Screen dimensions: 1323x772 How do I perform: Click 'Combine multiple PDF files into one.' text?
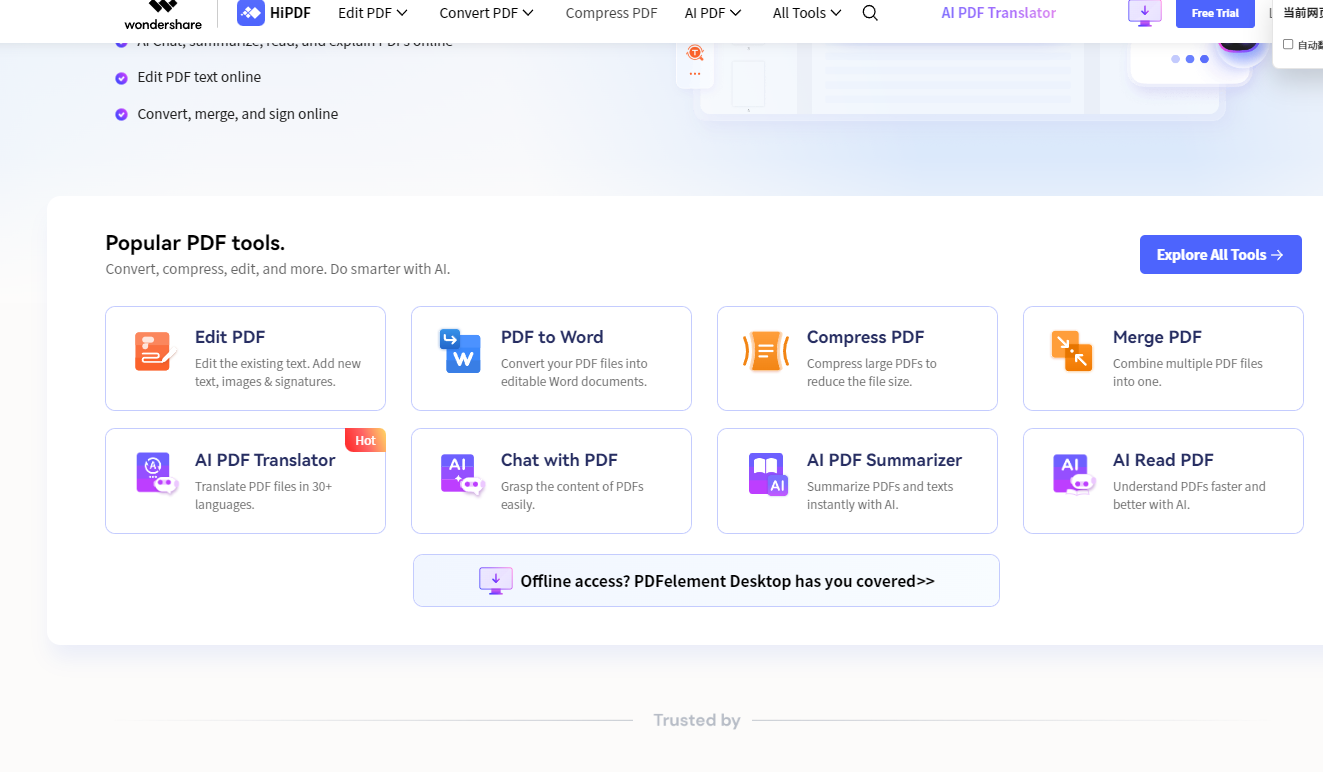pos(1187,373)
